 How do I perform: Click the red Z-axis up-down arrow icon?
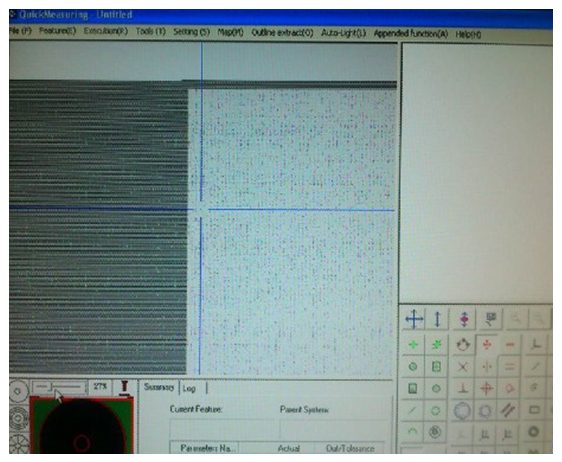[465, 319]
